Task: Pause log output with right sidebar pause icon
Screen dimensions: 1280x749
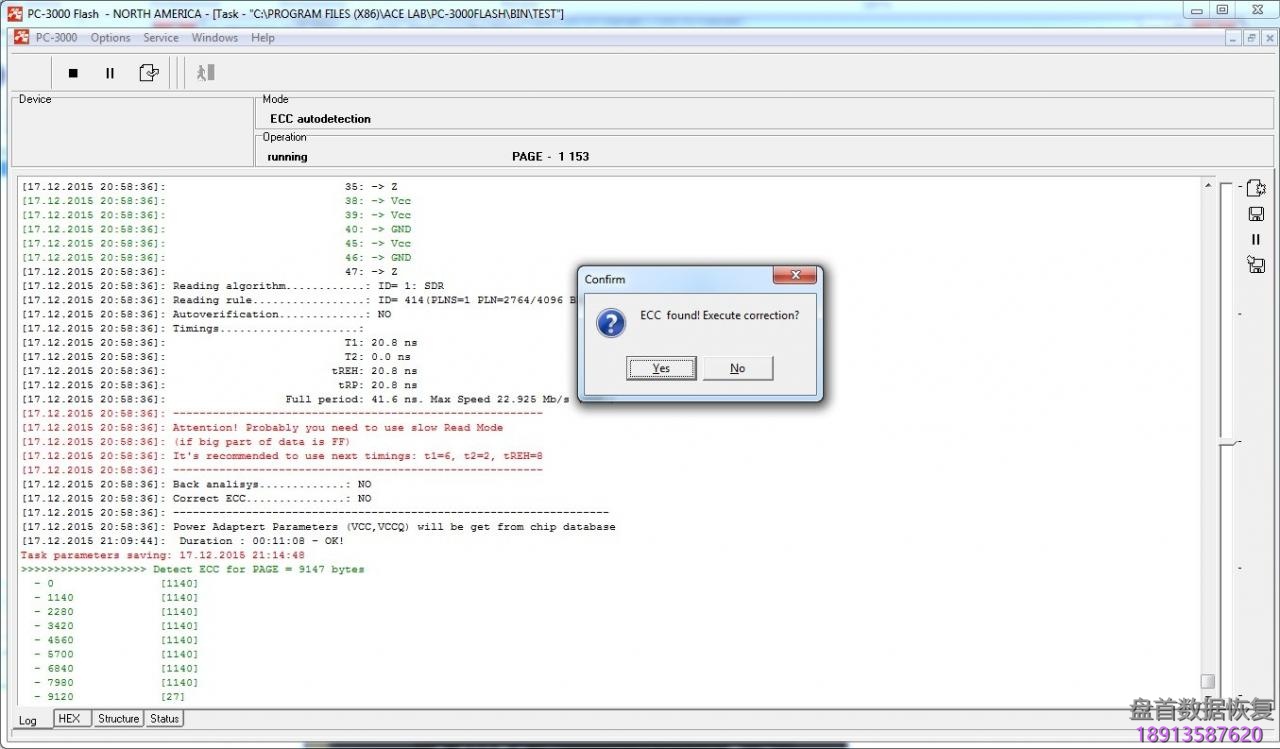Action: [1256, 239]
